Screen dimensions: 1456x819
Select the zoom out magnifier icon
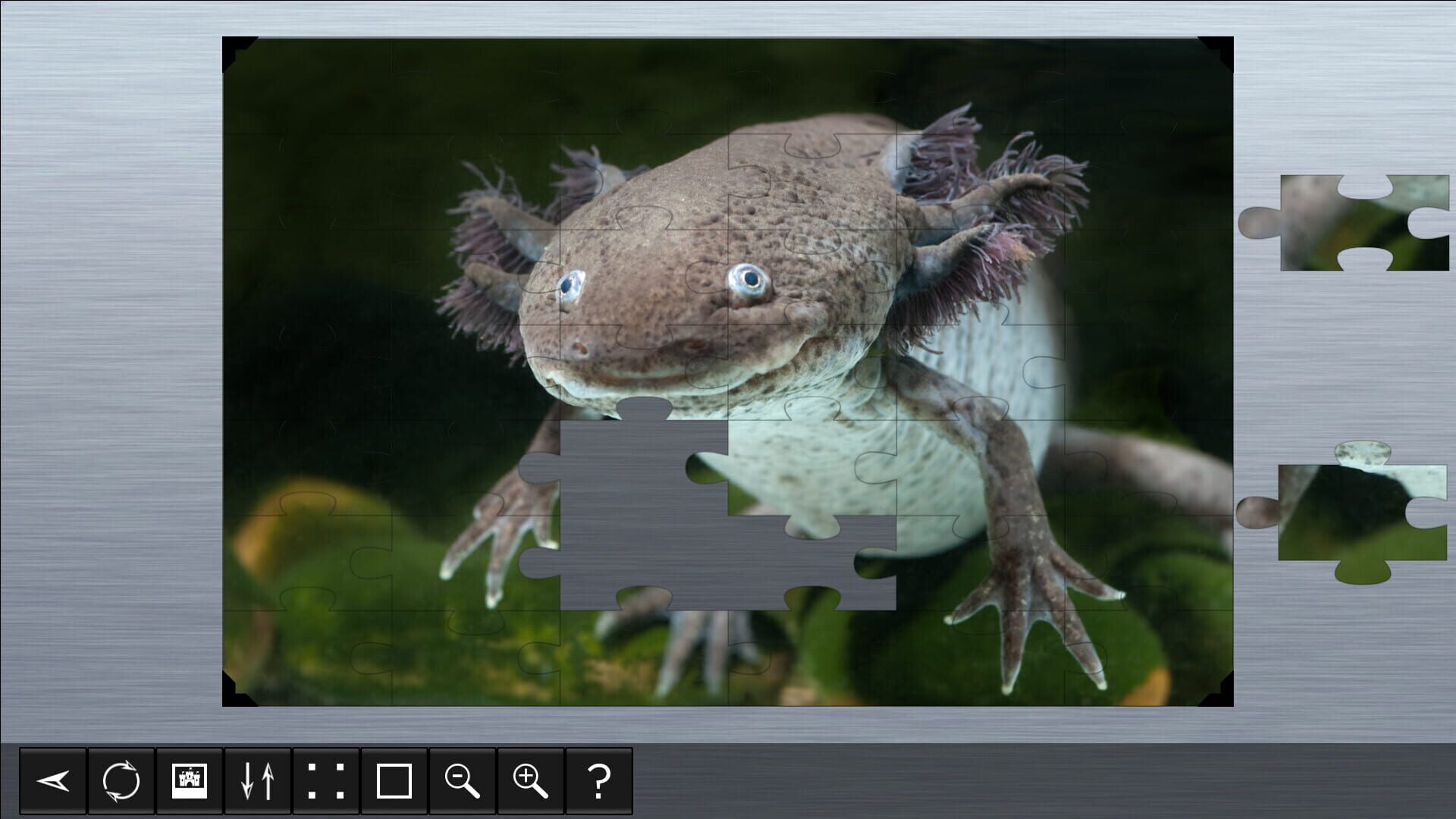point(461,782)
